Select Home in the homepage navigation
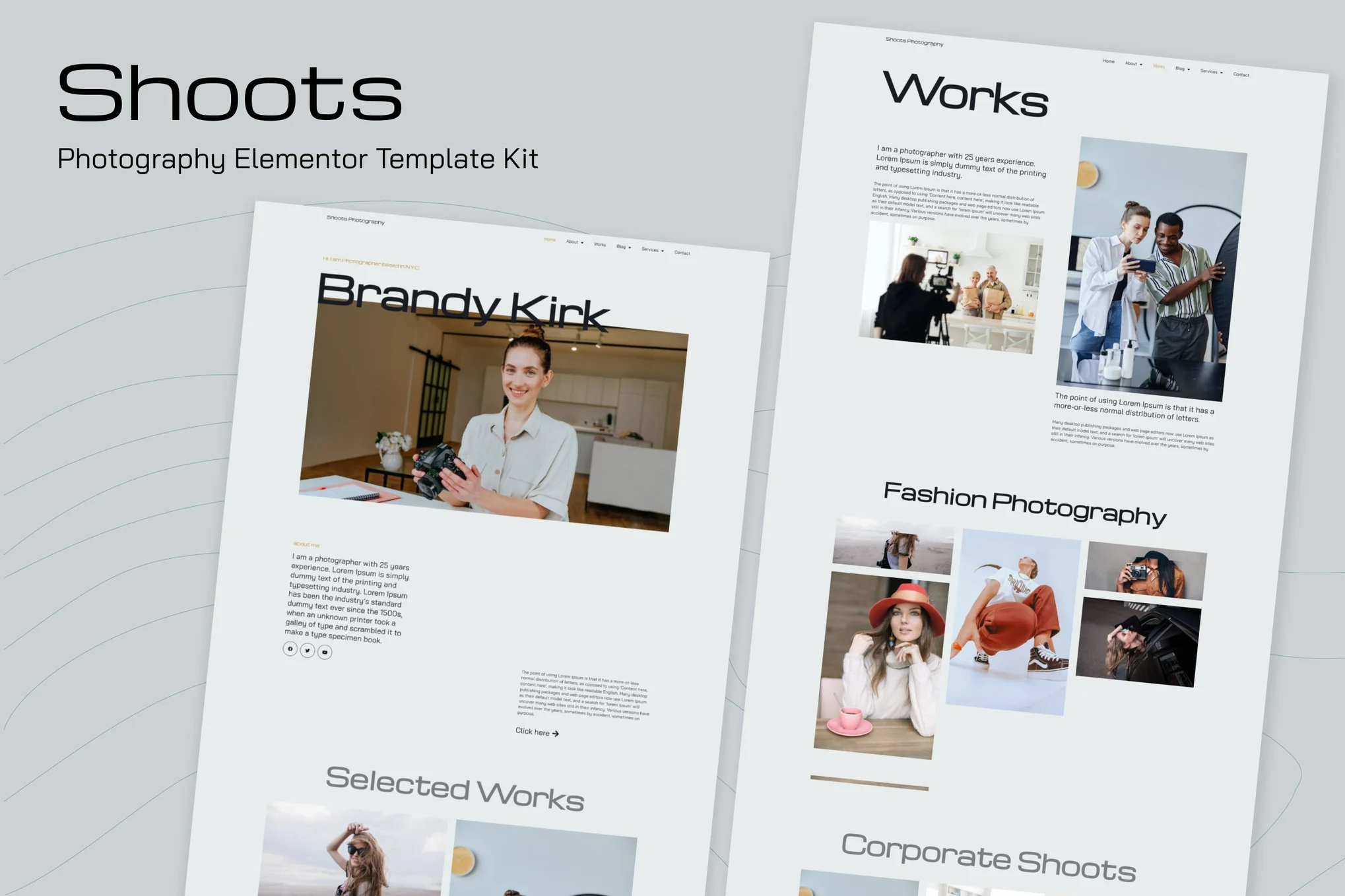This screenshot has width=1345, height=896. click(x=550, y=240)
